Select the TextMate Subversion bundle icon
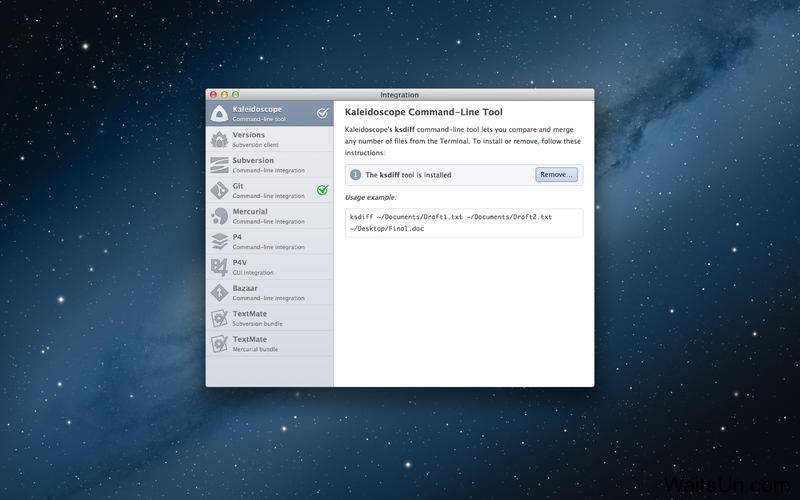The image size is (800, 500). pyautogui.click(x=220, y=318)
